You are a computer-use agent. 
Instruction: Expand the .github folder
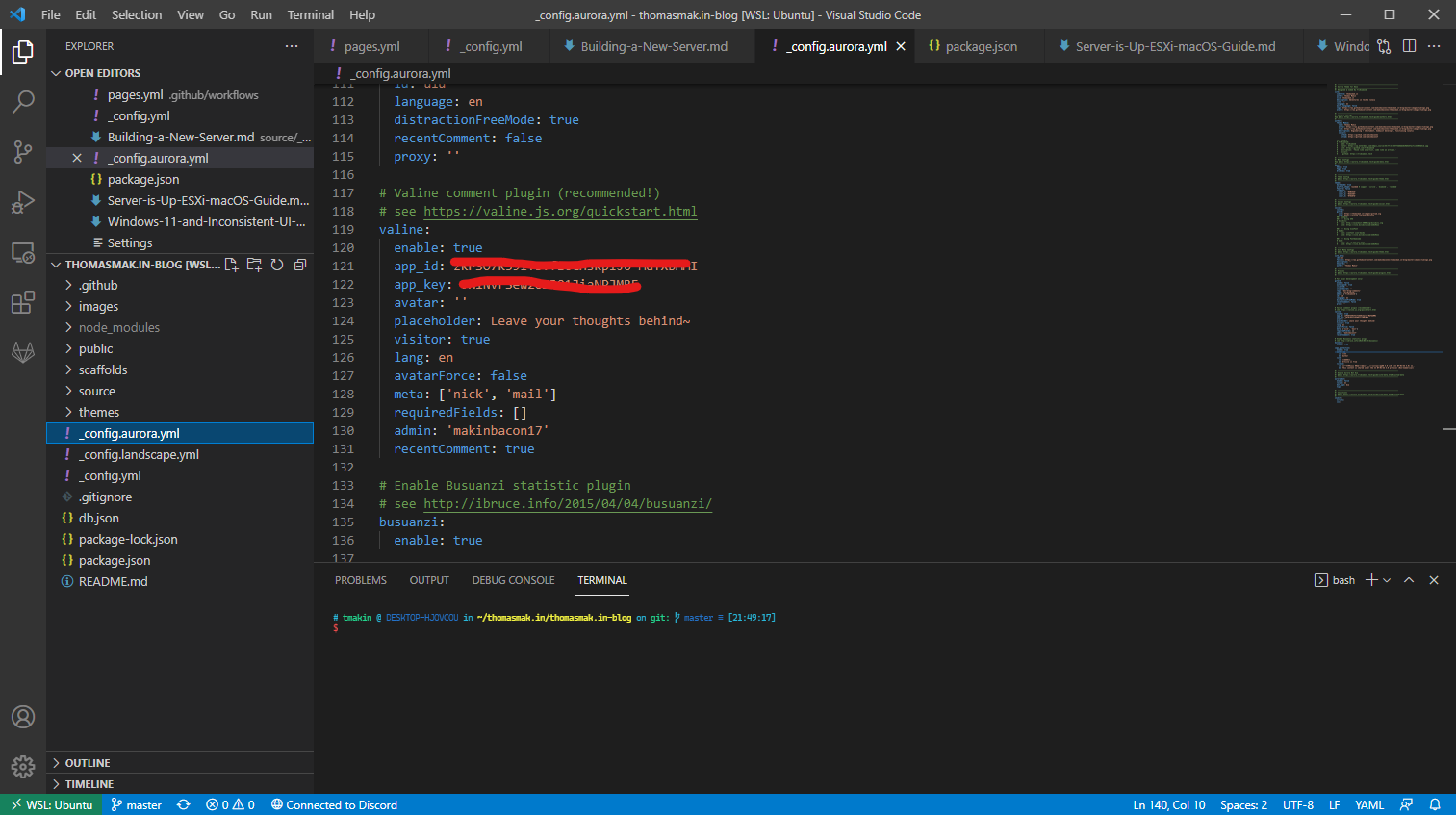coord(180,285)
